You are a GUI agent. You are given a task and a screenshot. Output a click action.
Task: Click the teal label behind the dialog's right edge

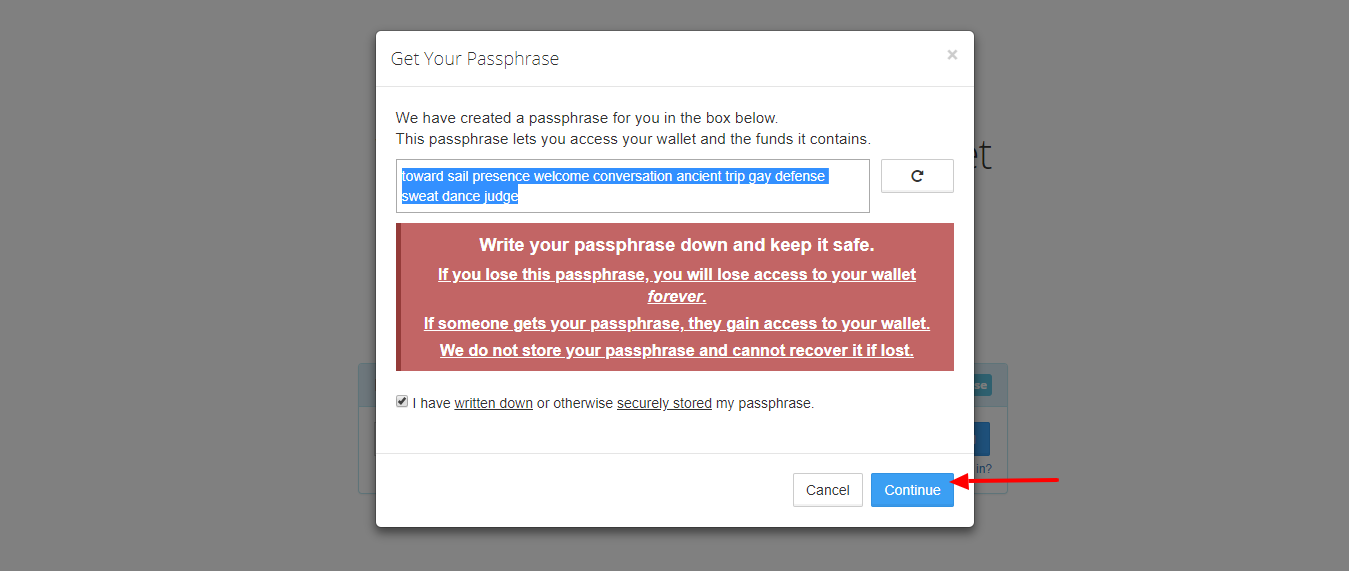(x=983, y=385)
